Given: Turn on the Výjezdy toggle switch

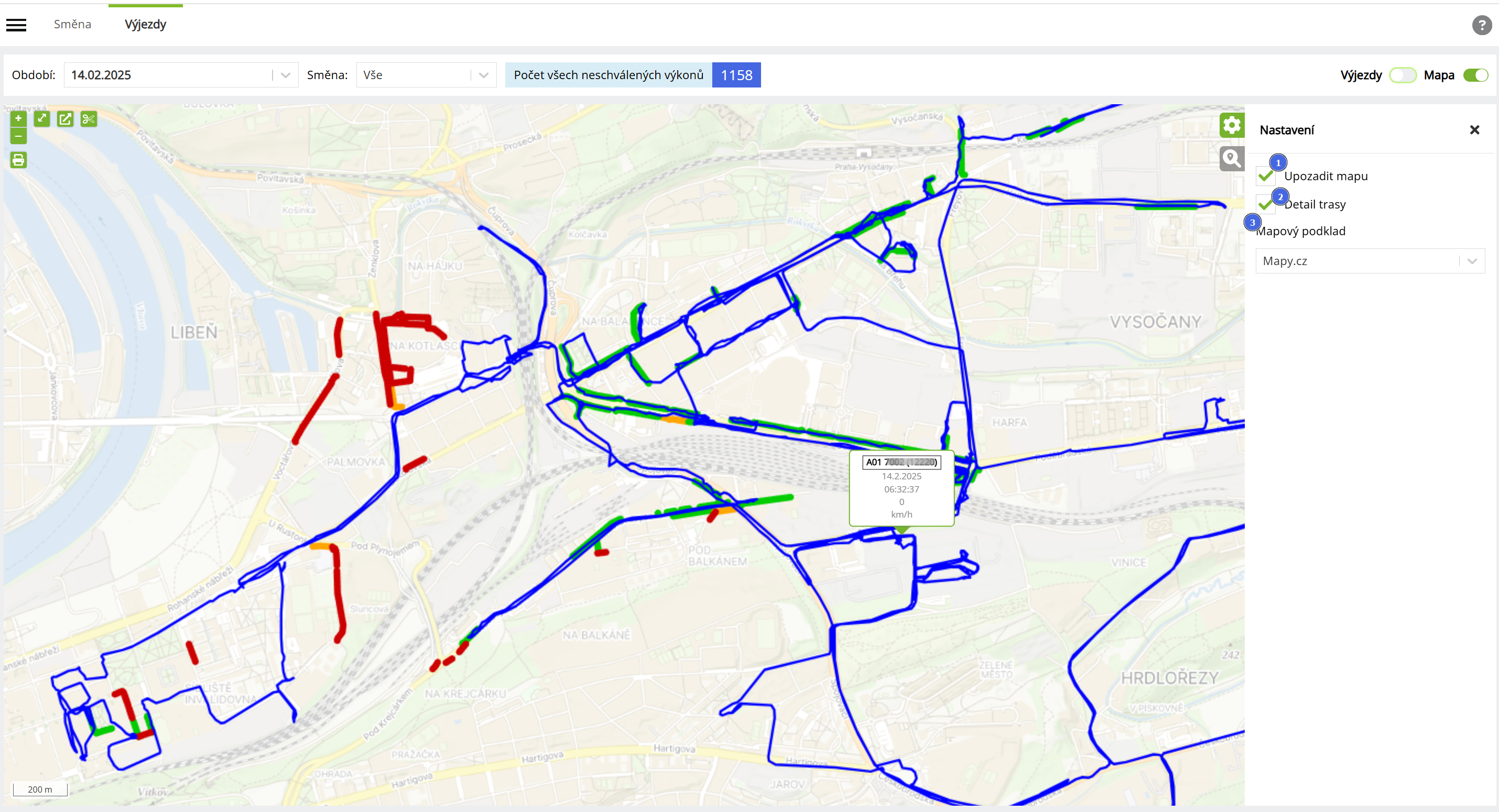Looking at the screenshot, I should coord(1403,75).
